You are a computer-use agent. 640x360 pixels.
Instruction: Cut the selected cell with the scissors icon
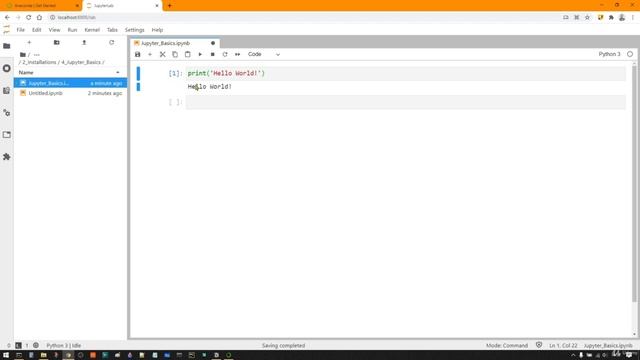click(162, 54)
